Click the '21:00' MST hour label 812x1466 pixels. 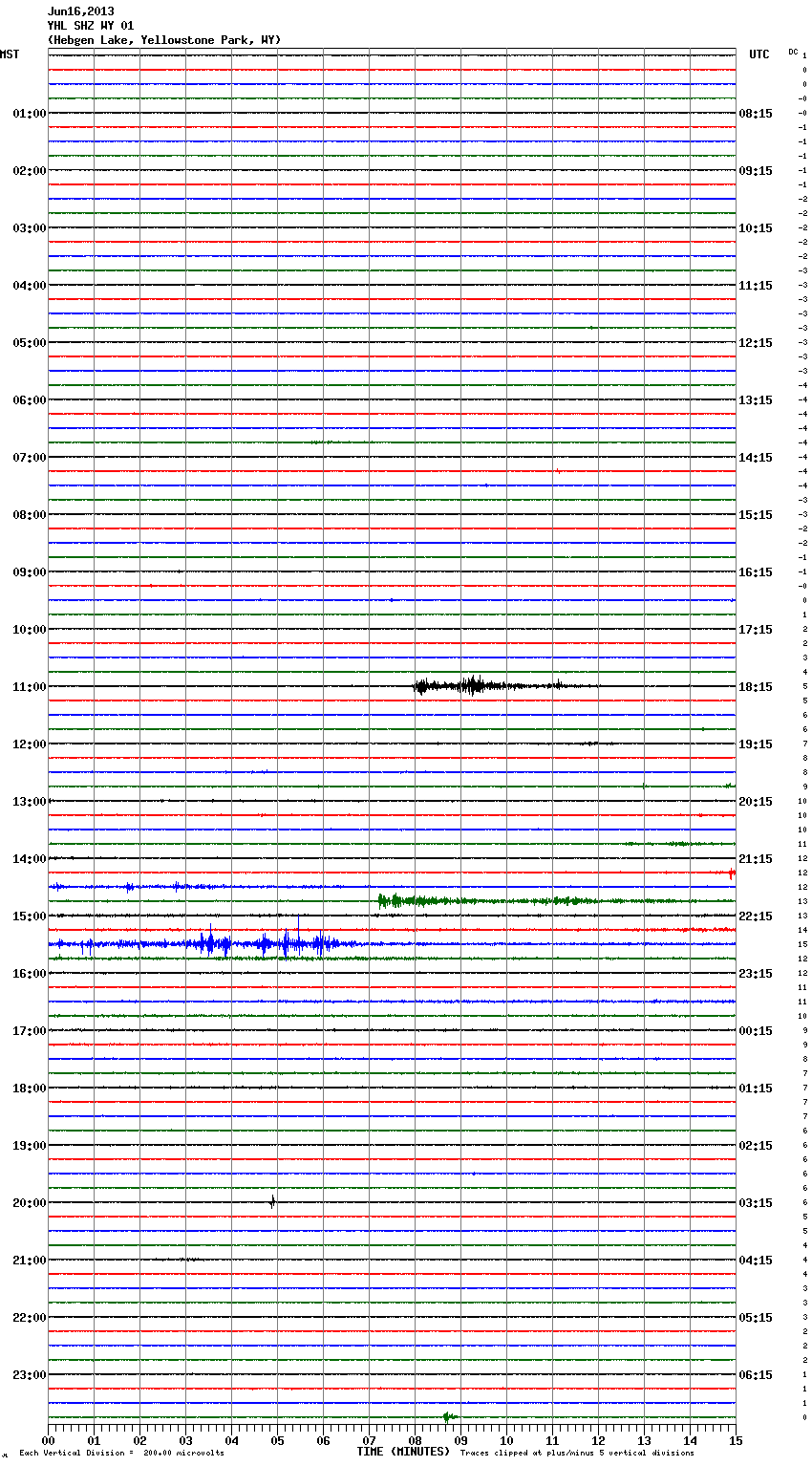29,1260
